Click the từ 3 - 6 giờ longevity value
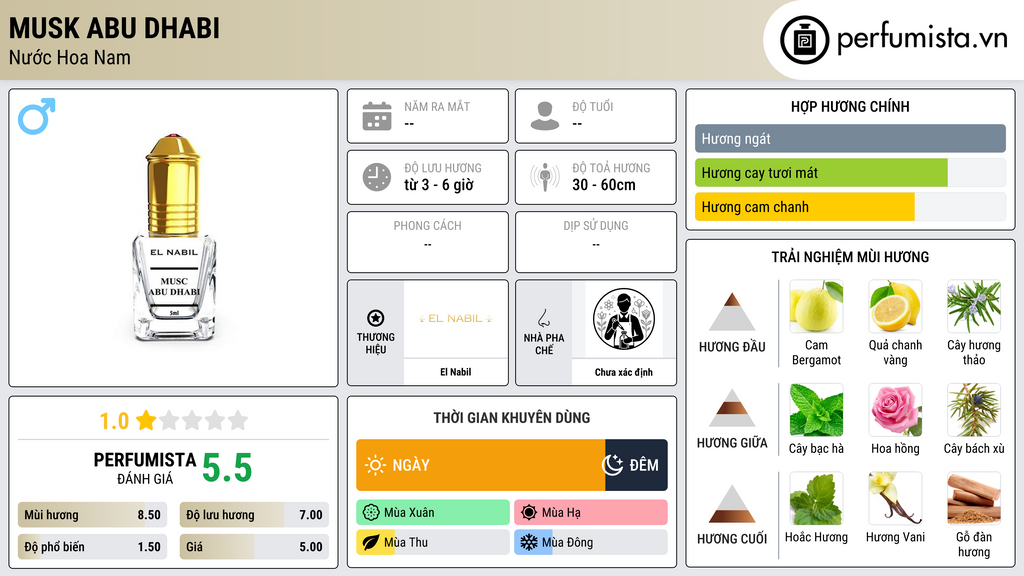The width and height of the screenshot is (1024, 576). click(x=439, y=185)
